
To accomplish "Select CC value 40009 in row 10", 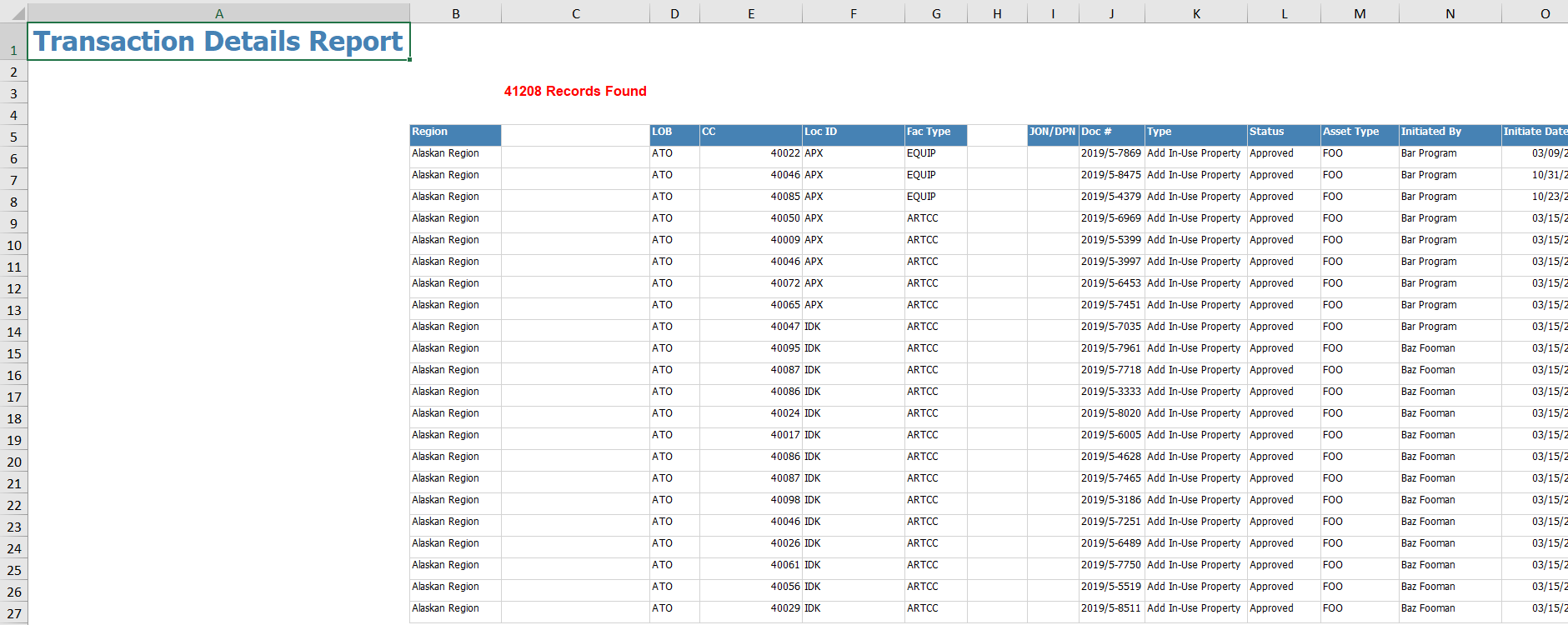I will tap(751, 243).
